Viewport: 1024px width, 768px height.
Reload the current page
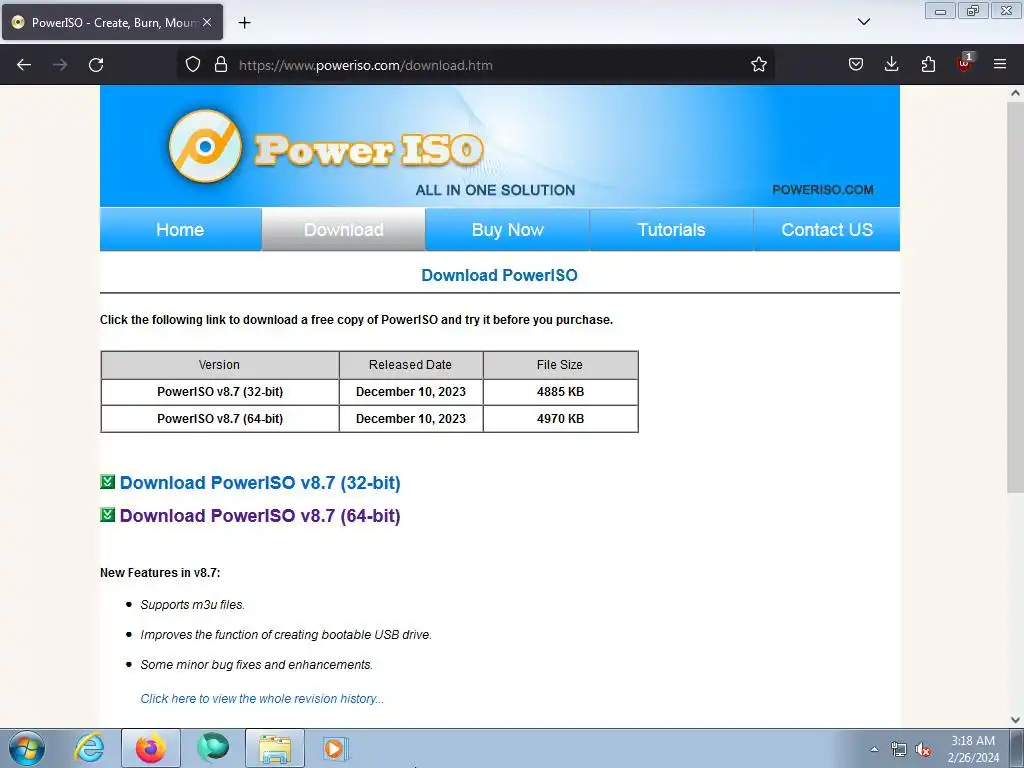click(x=96, y=65)
